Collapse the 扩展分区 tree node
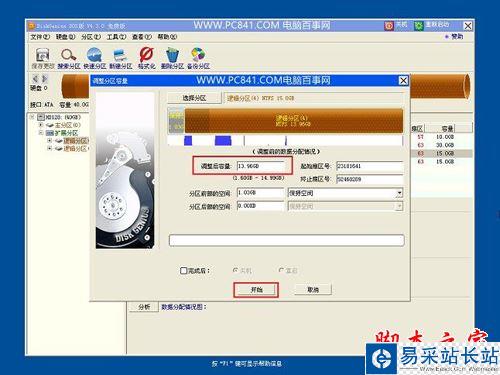Screen dimensions: 500x375 coord(41,133)
